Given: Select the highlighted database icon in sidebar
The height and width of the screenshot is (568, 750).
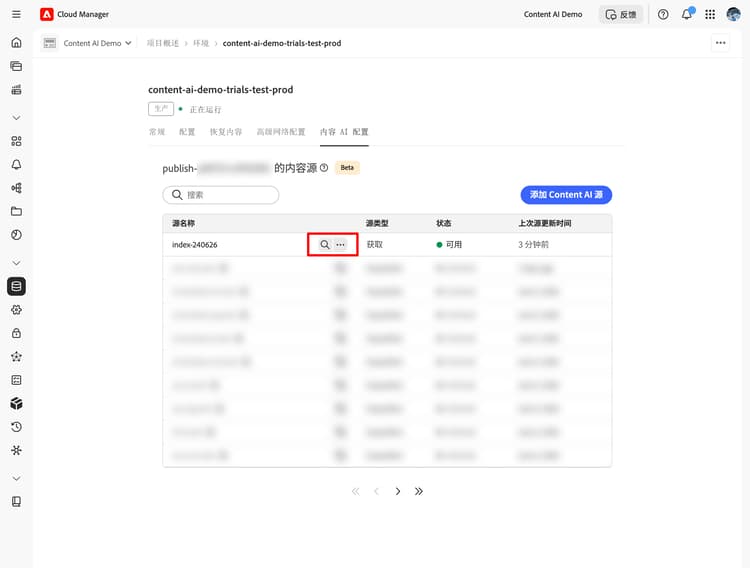Looking at the screenshot, I should 16,287.
